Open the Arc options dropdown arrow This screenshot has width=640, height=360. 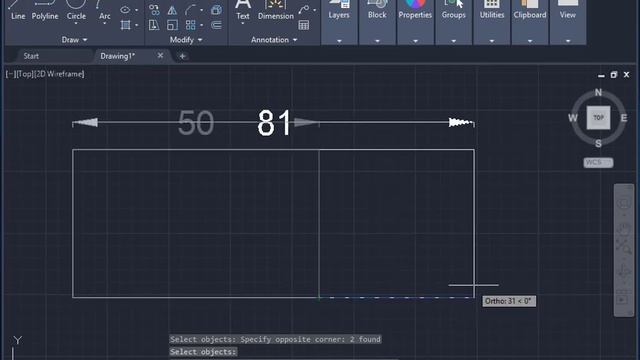pyautogui.click(x=104, y=24)
